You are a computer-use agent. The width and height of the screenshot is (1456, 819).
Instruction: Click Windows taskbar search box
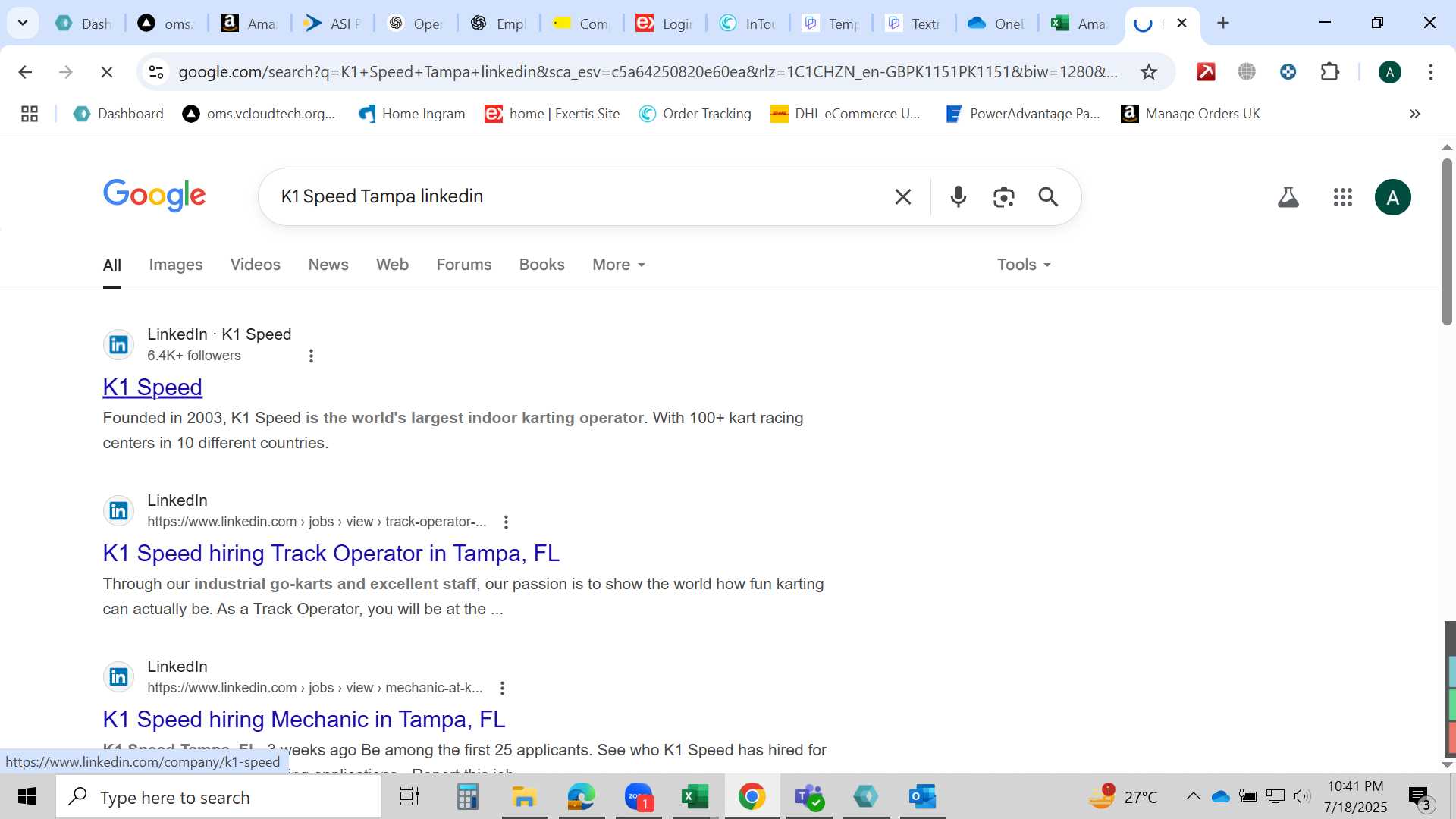pyautogui.click(x=218, y=797)
